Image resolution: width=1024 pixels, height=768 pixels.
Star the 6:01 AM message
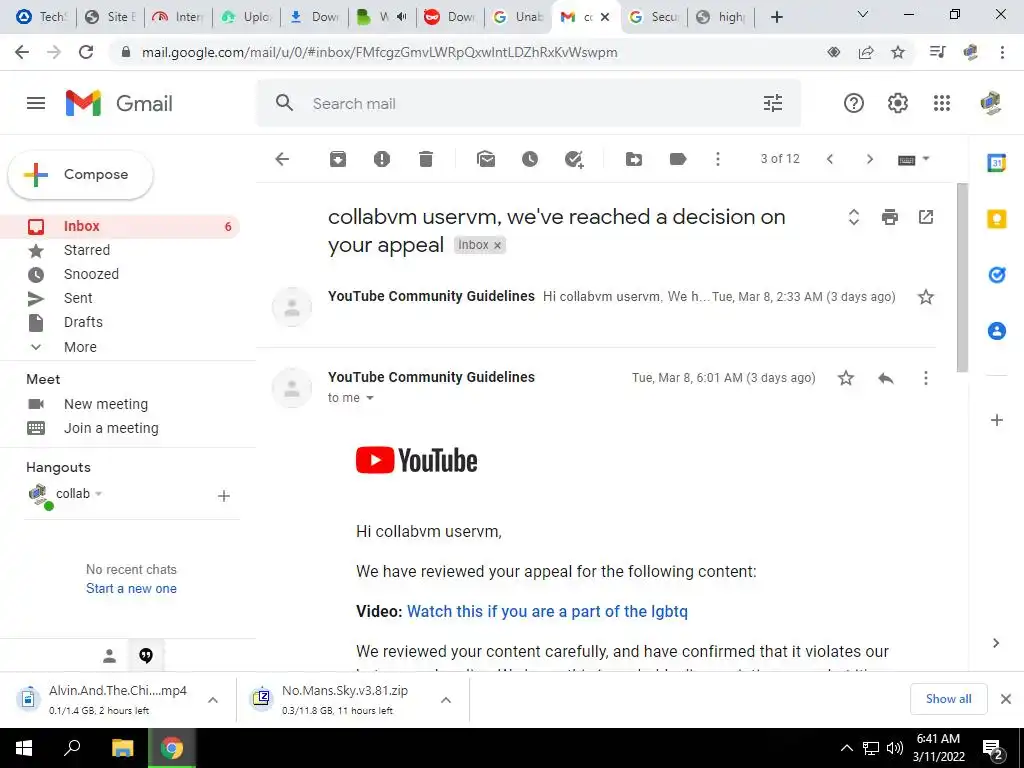point(846,378)
